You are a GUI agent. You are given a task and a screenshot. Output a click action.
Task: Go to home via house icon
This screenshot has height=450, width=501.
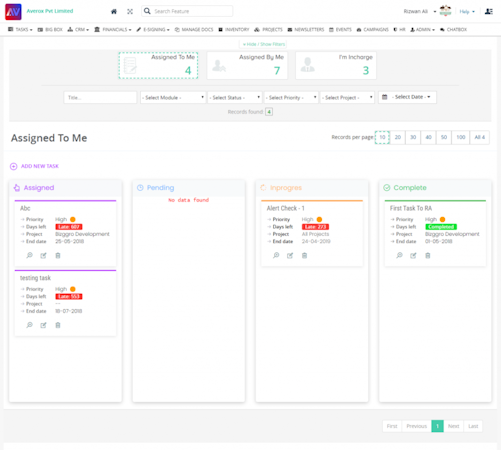coord(114,11)
